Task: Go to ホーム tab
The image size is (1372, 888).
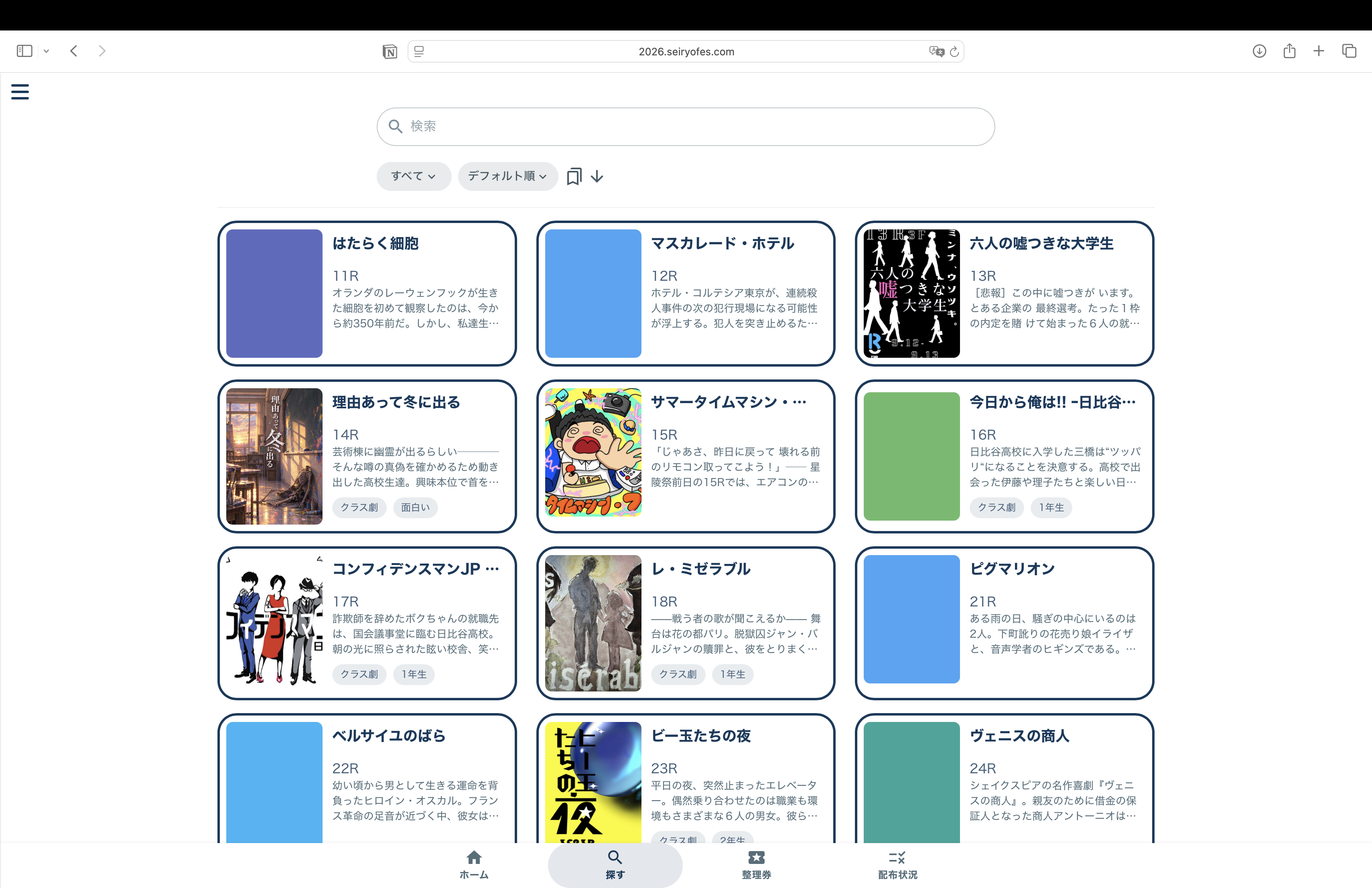Action: [474, 865]
